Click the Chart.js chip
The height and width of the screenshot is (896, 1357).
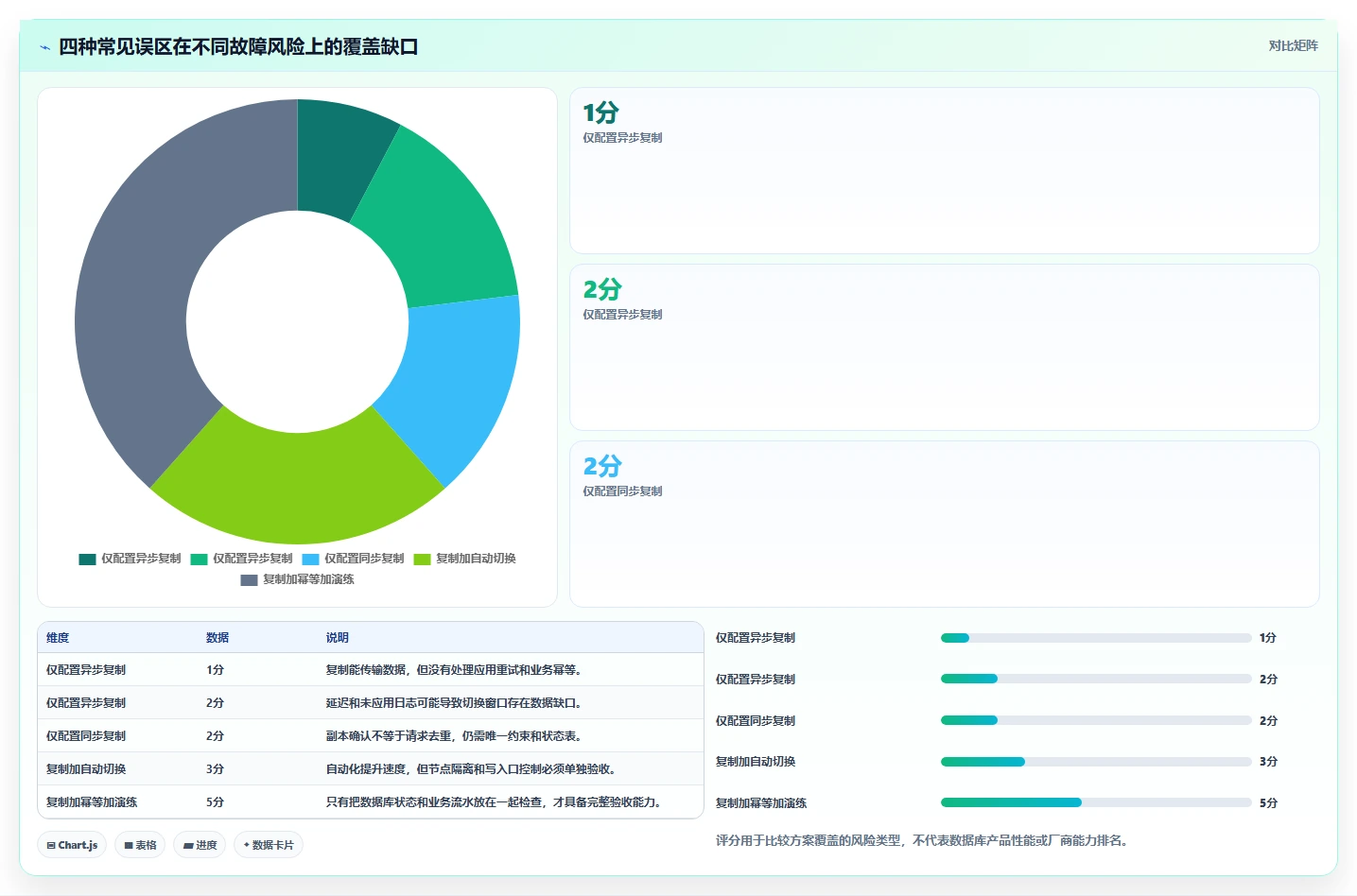72,845
